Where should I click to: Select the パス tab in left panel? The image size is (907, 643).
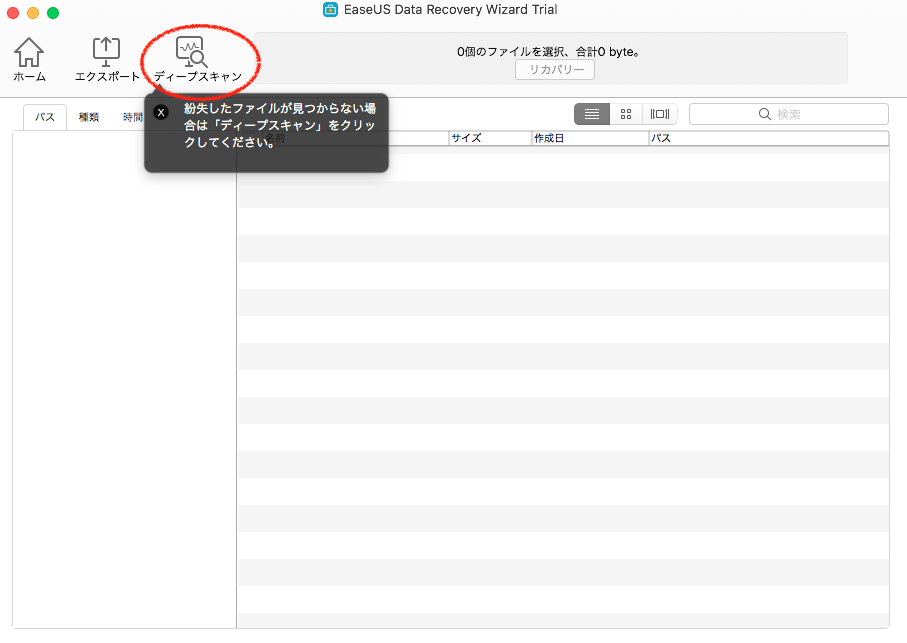pyautogui.click(x=45, y=117)
